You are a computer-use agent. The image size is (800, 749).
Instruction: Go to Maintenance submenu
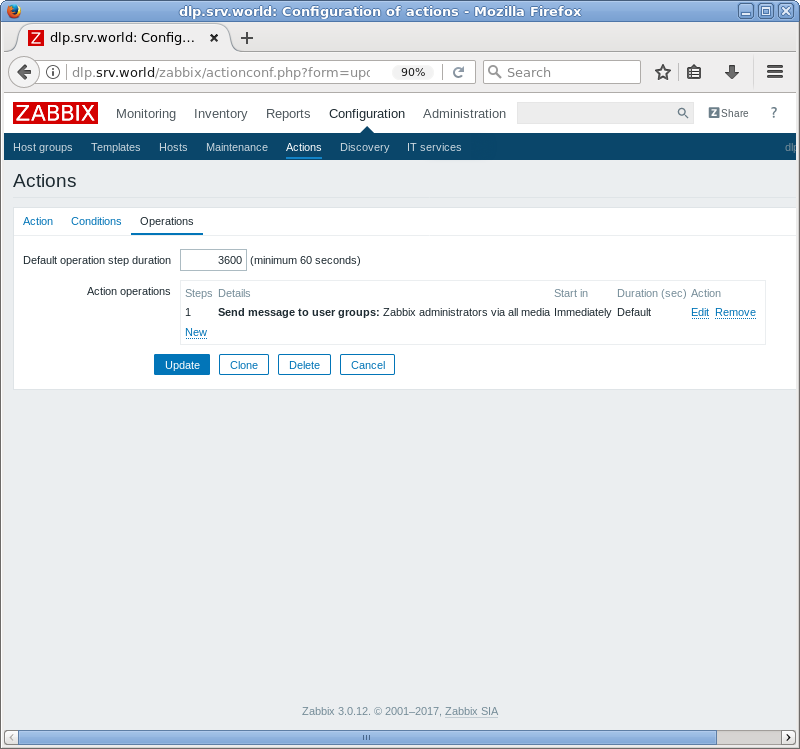tap(237, 147)
